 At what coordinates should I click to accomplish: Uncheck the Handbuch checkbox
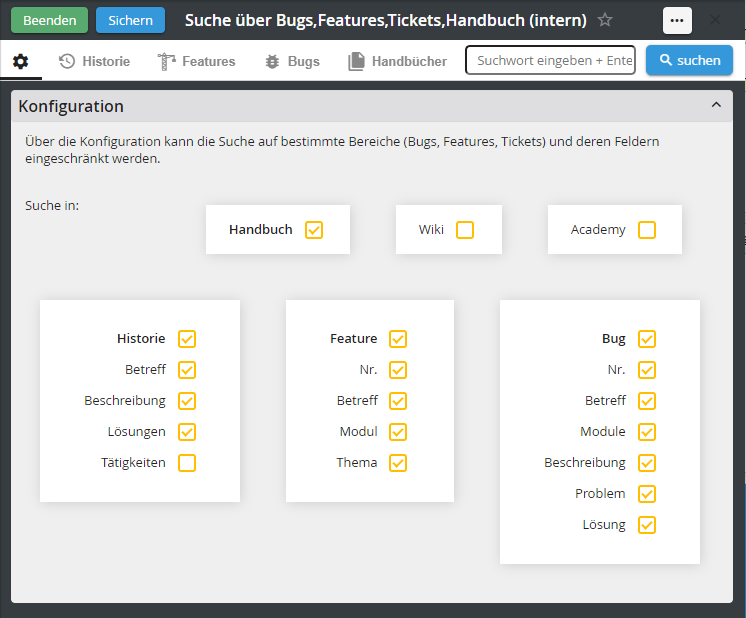[314, 230]
